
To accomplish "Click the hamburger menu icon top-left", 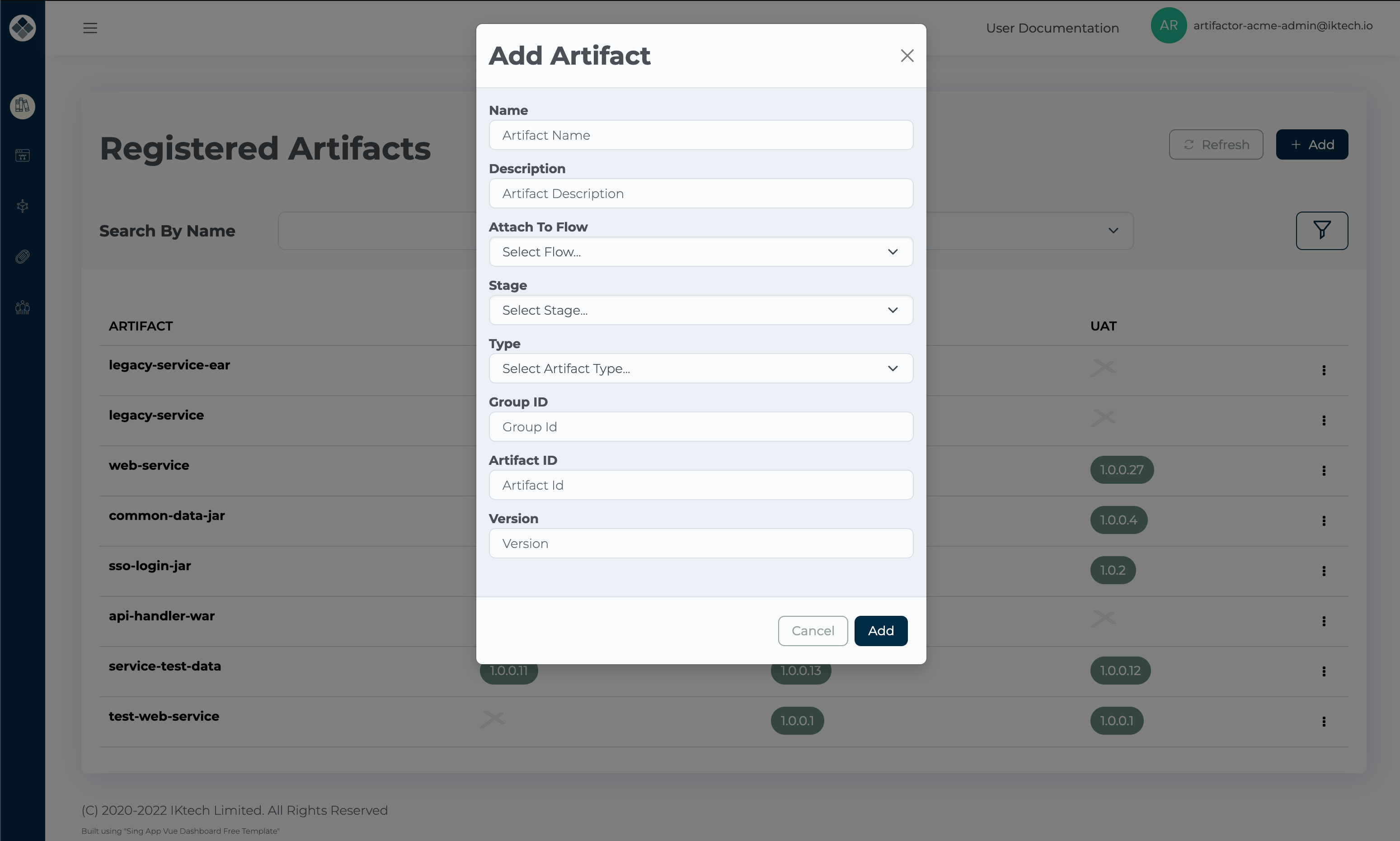I will pyautogui.click(x=90, y=28).
